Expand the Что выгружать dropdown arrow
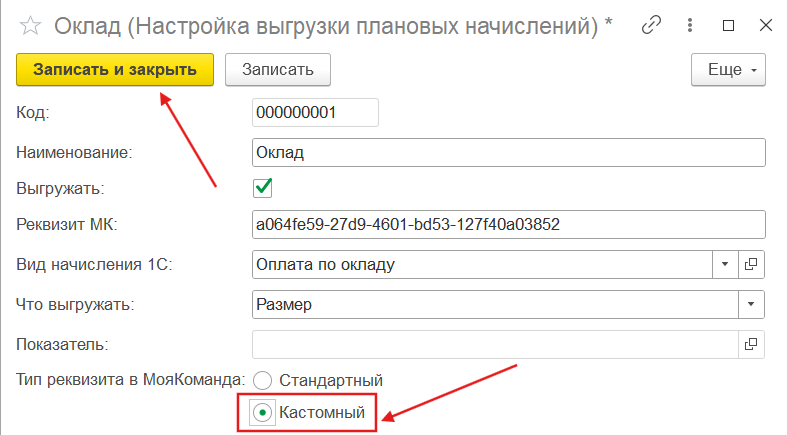 (x=751, y=303)
